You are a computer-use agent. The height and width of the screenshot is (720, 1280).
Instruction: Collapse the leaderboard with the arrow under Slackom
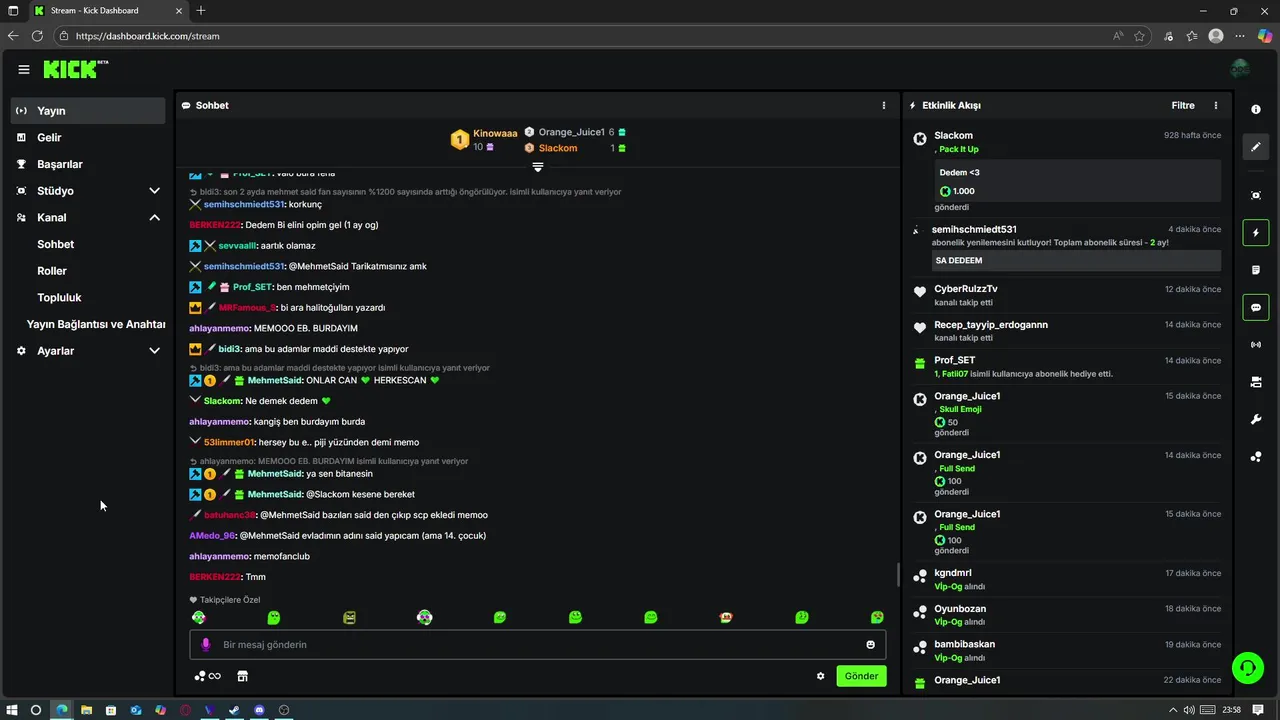[x=538, y=166]
